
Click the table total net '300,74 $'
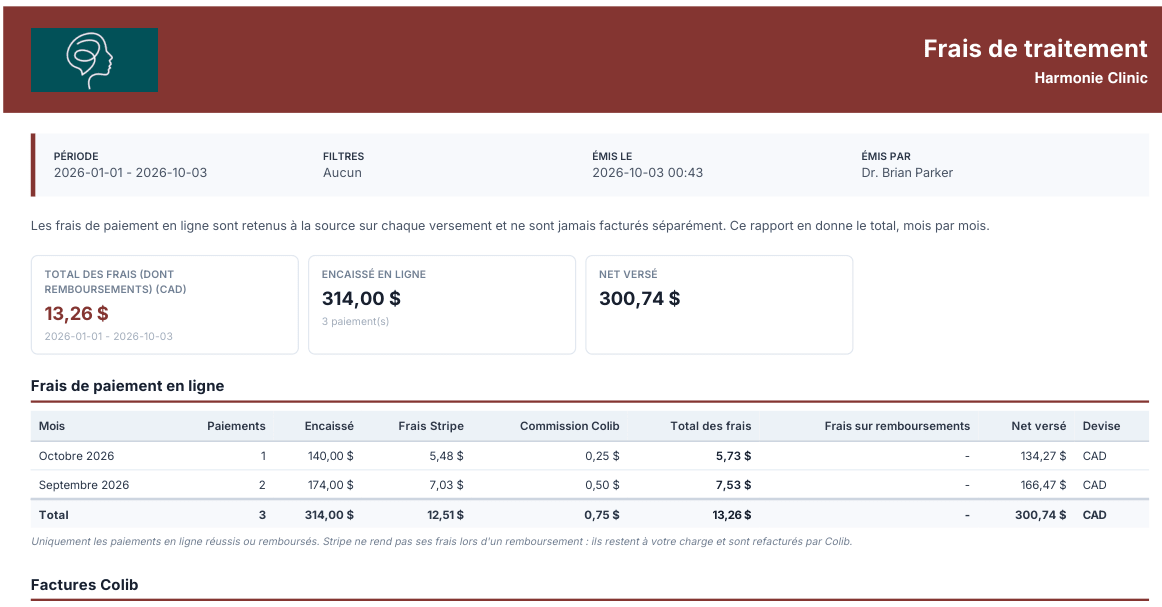tap(1040, 514)
